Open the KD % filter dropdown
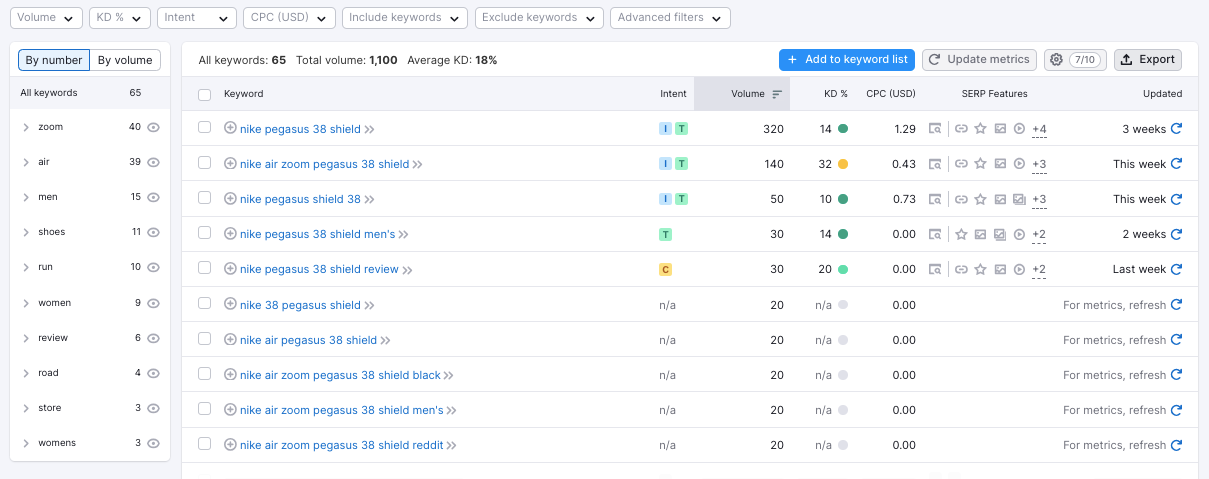Viewport: 1209px width, 479px height. (119, 18)
